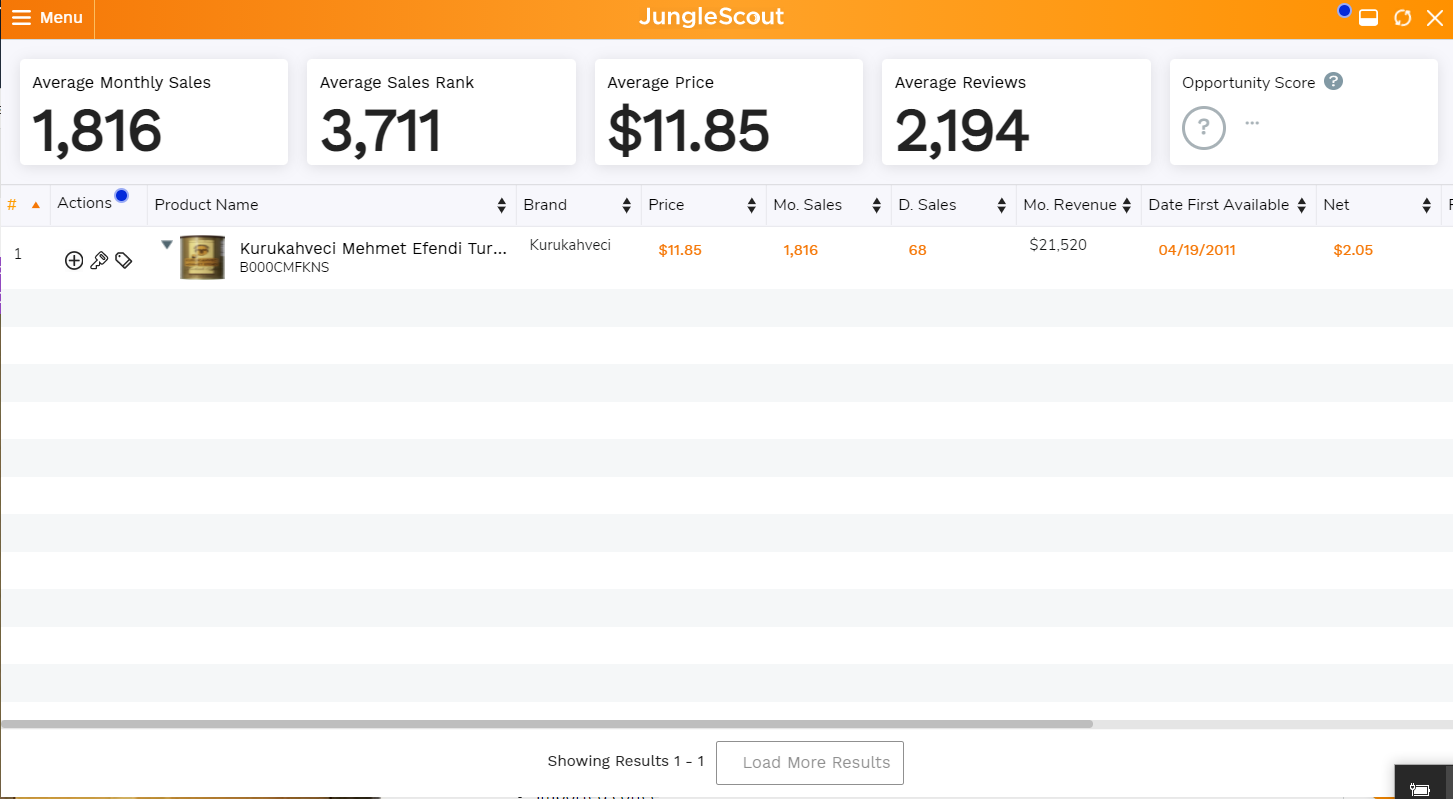
Task: Click the tag icon in Actions
Action: (x=124, y=261)
